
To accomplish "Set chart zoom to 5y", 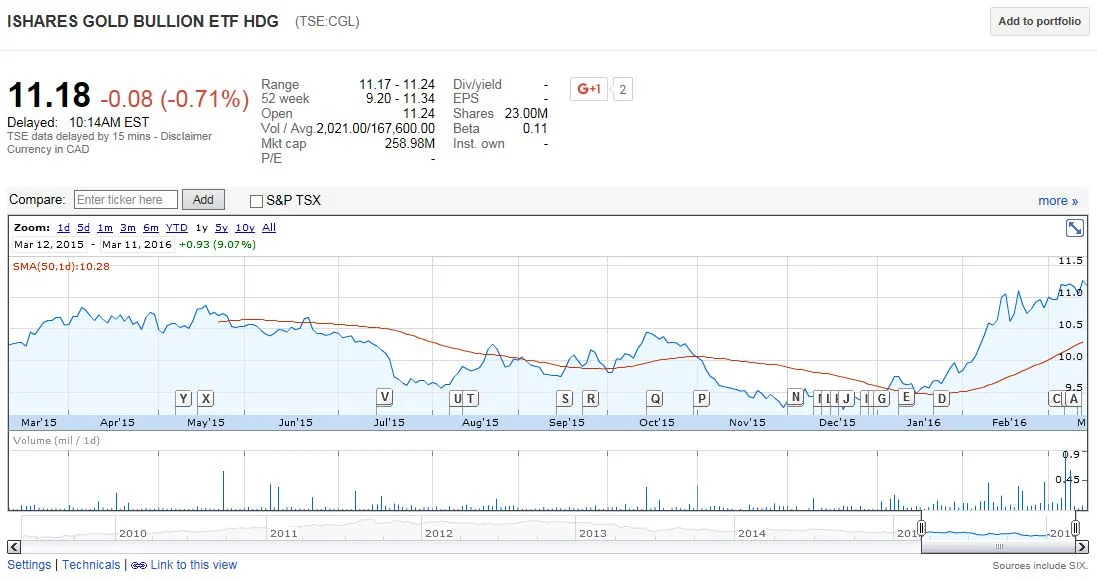I will pos(222,227).
